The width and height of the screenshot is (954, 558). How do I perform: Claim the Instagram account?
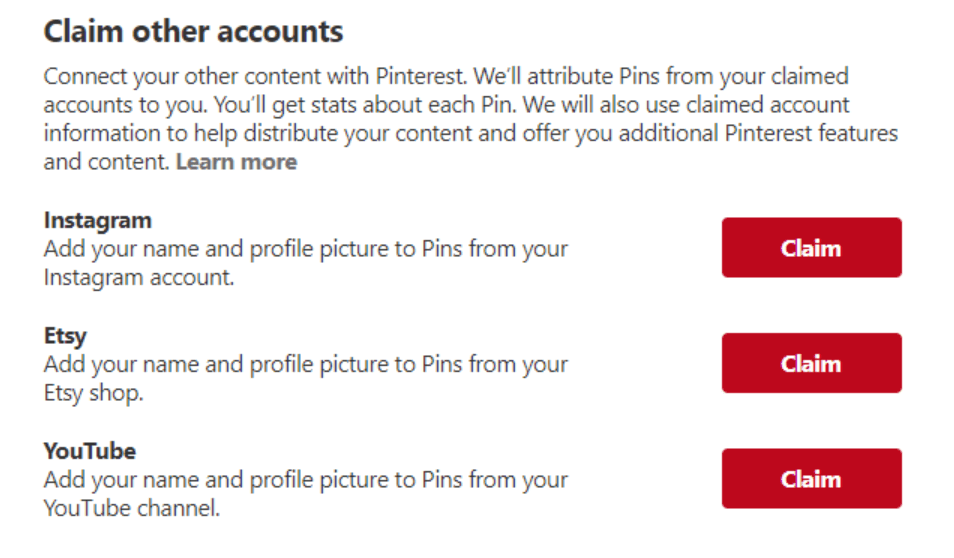pyautogui.click(x=812, y=248)
